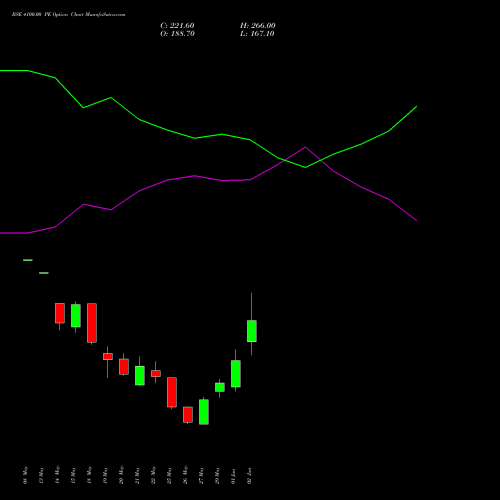Click the 08 May date label
This screenshot has height=500, width=500.
pyautogui.click(x=26, y=475)
